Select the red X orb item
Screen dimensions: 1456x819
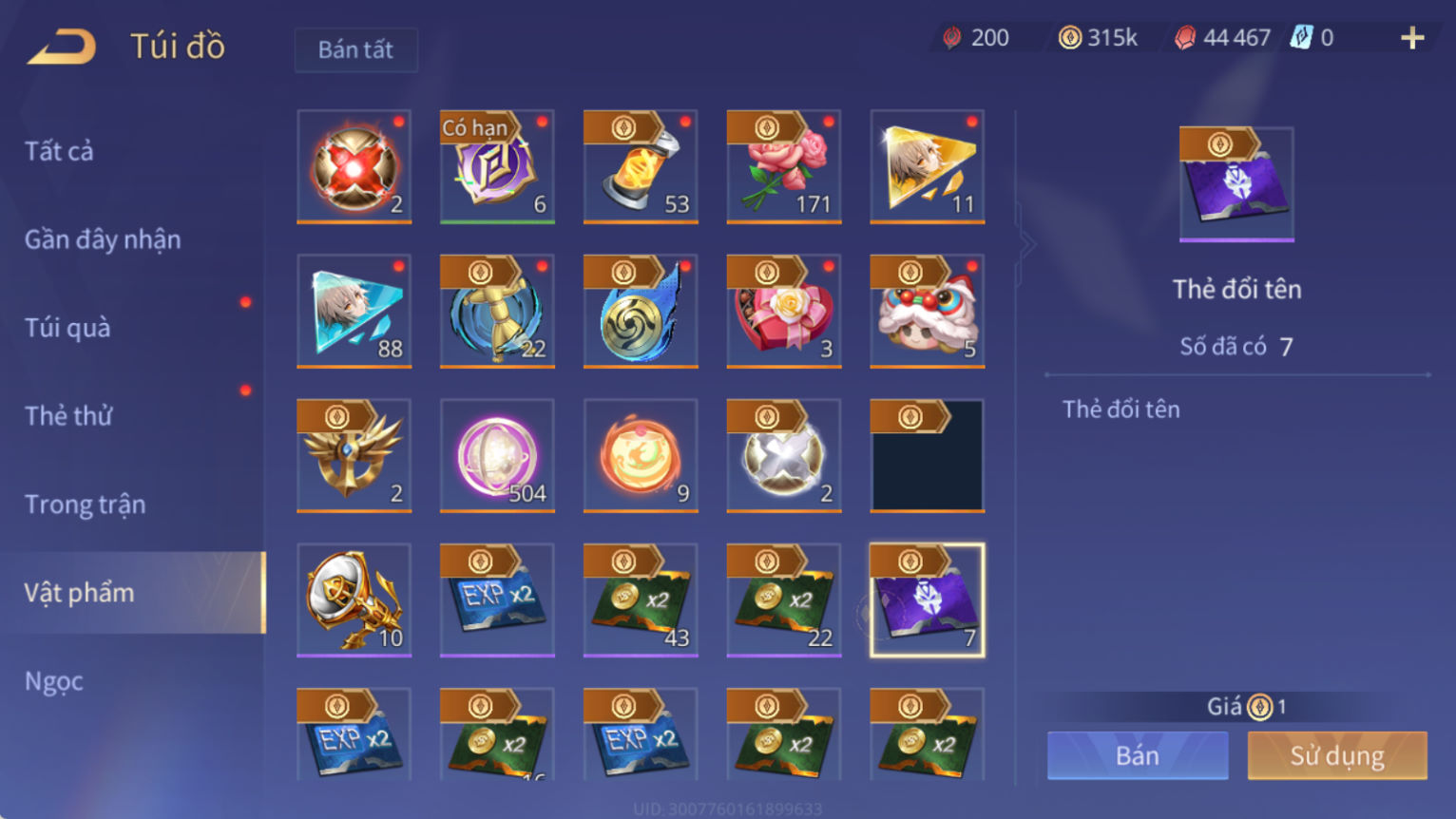coord(354,166)
